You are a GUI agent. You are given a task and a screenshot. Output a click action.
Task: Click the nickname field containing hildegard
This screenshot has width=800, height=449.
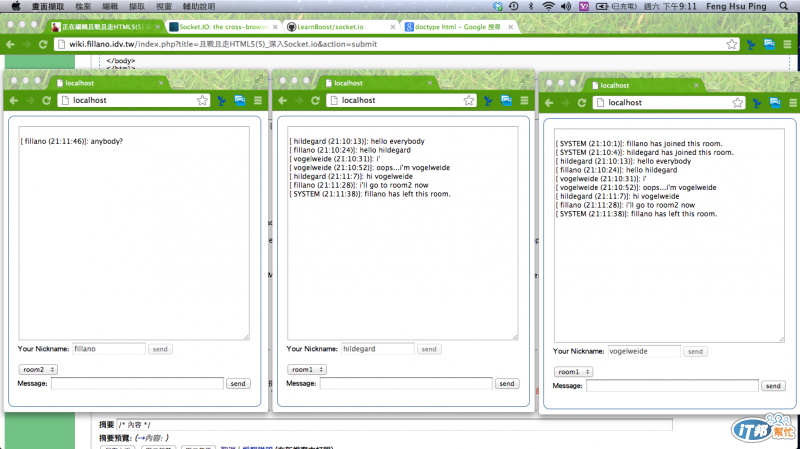(x=378, y=349)
